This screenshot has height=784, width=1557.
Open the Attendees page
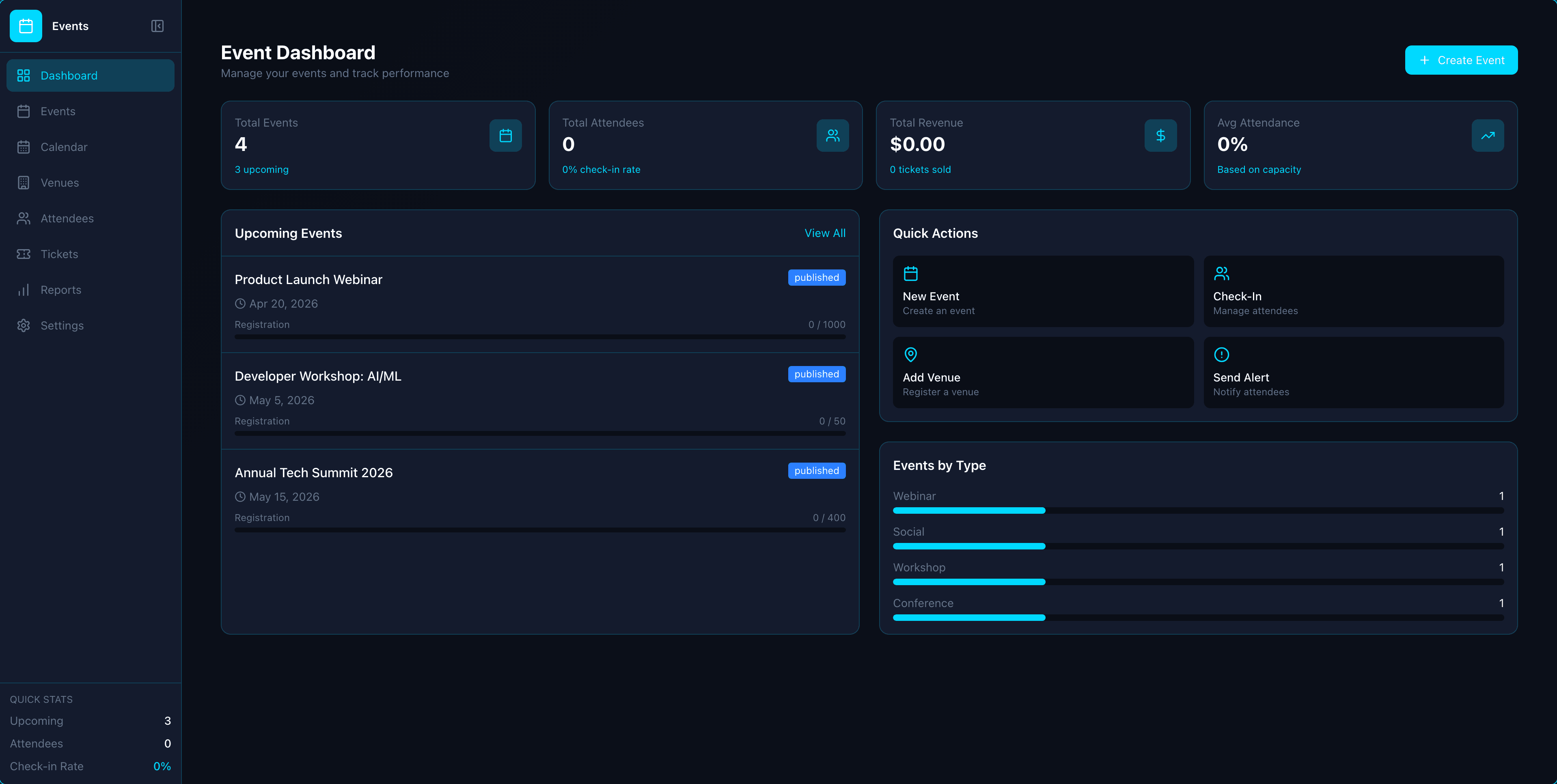point(90,218)
